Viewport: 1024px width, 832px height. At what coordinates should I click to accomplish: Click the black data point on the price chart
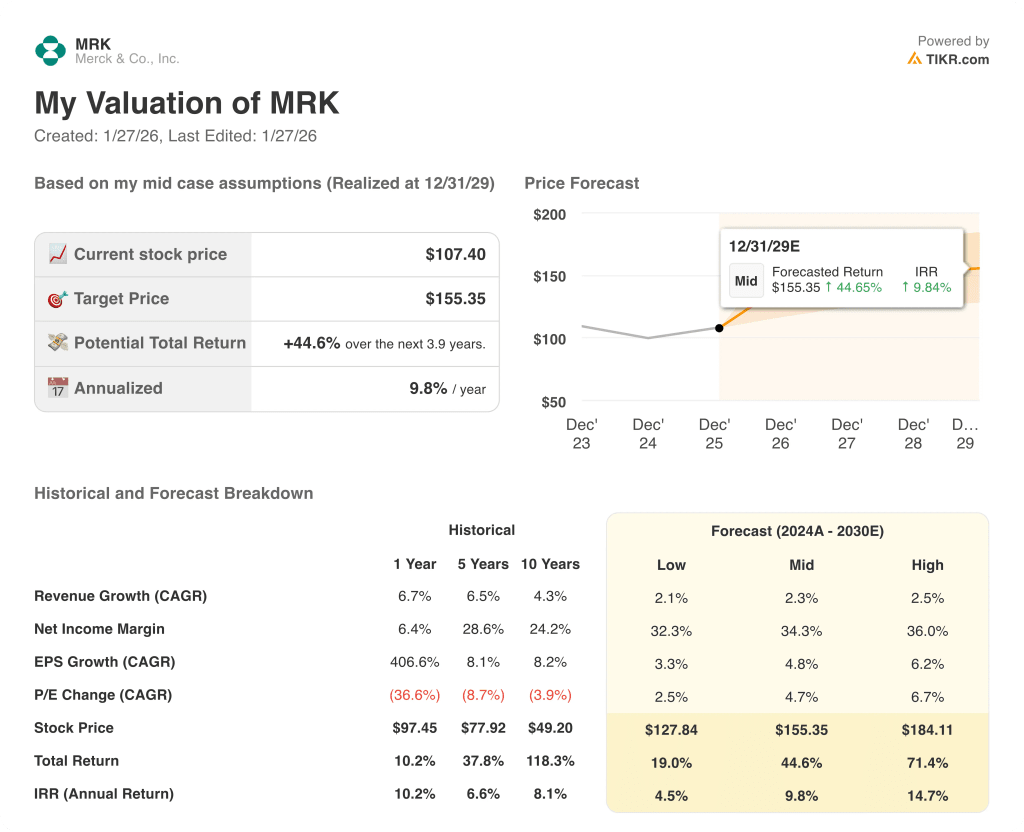click(x=720, y=328)
